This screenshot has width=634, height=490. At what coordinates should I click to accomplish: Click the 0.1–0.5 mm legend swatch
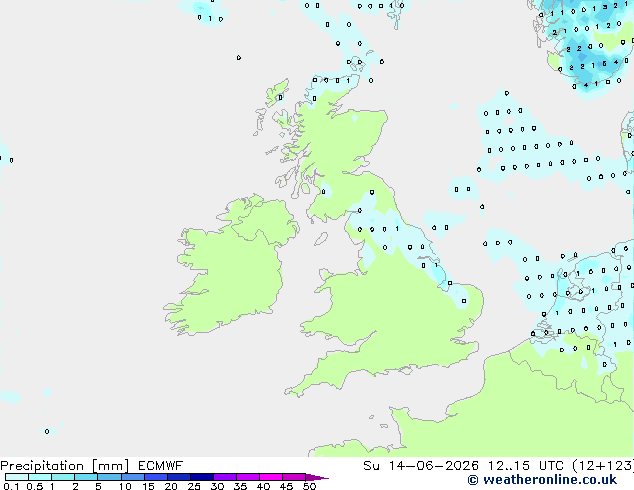17,477
